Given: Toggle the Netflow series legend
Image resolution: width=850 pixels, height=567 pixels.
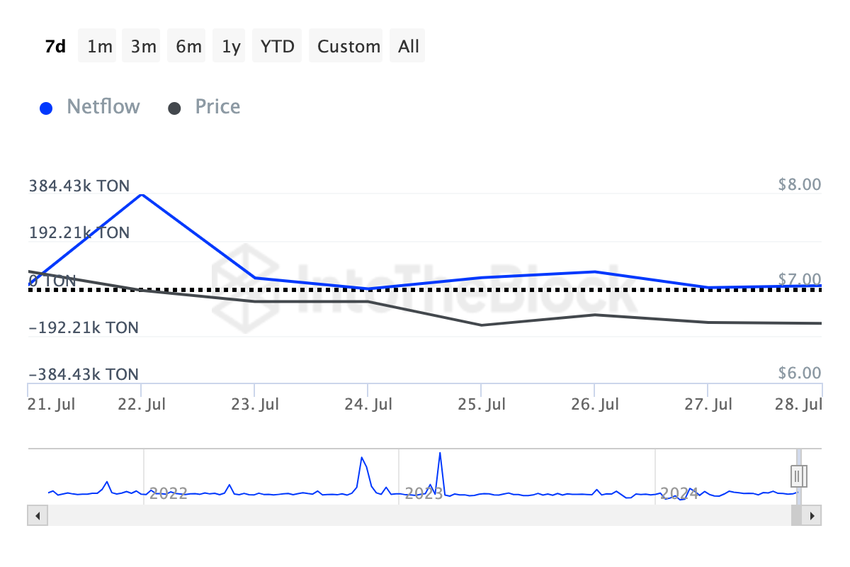Looking at the screenshot, I should pos(90,107).
